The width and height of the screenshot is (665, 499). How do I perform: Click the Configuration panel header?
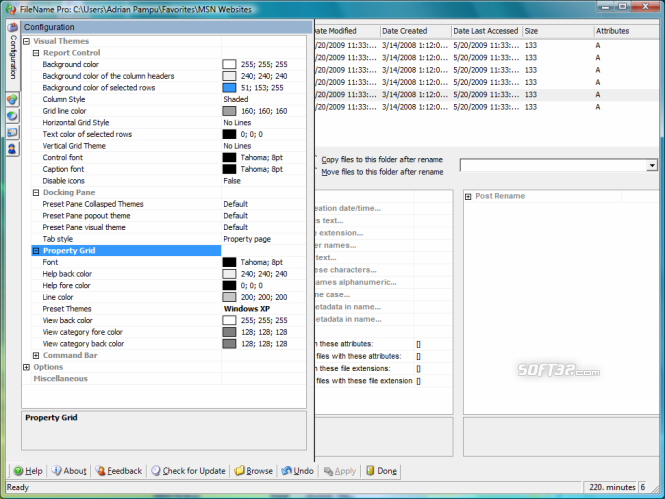point(167,27)
